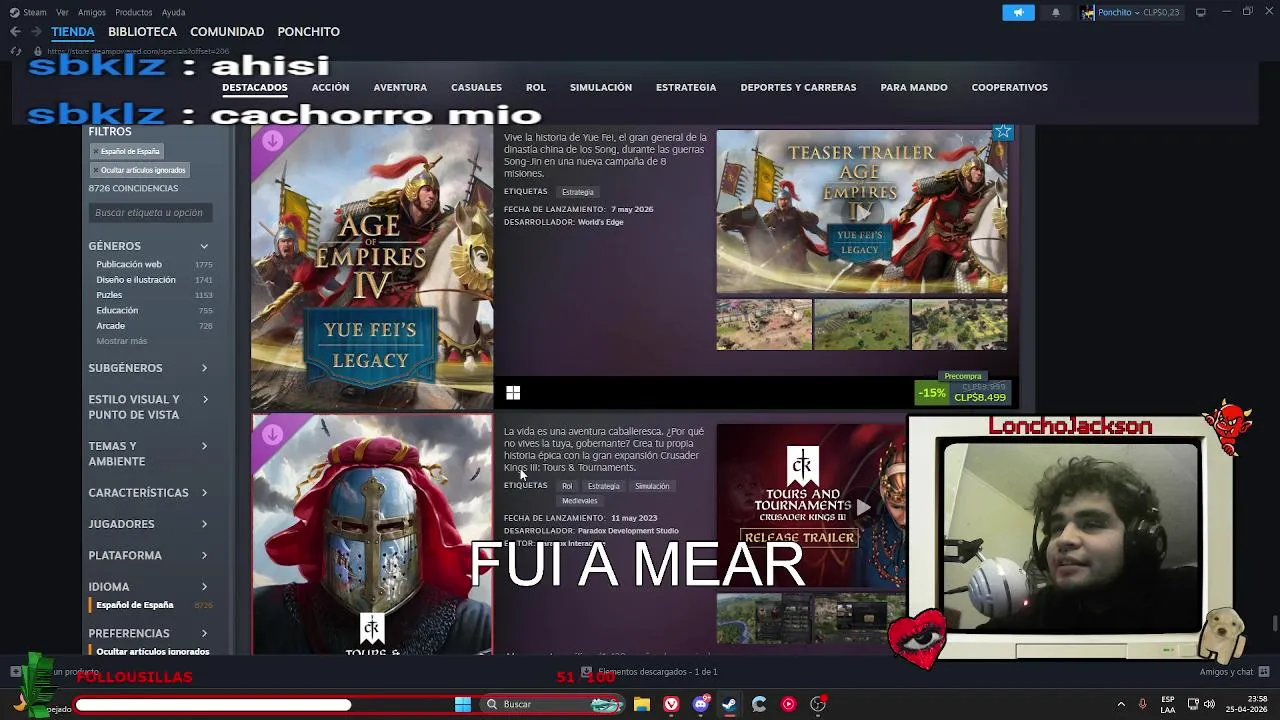Click the Rol tag on Crusader Kings
The image size is (1280, 720).
click(567, 486)
